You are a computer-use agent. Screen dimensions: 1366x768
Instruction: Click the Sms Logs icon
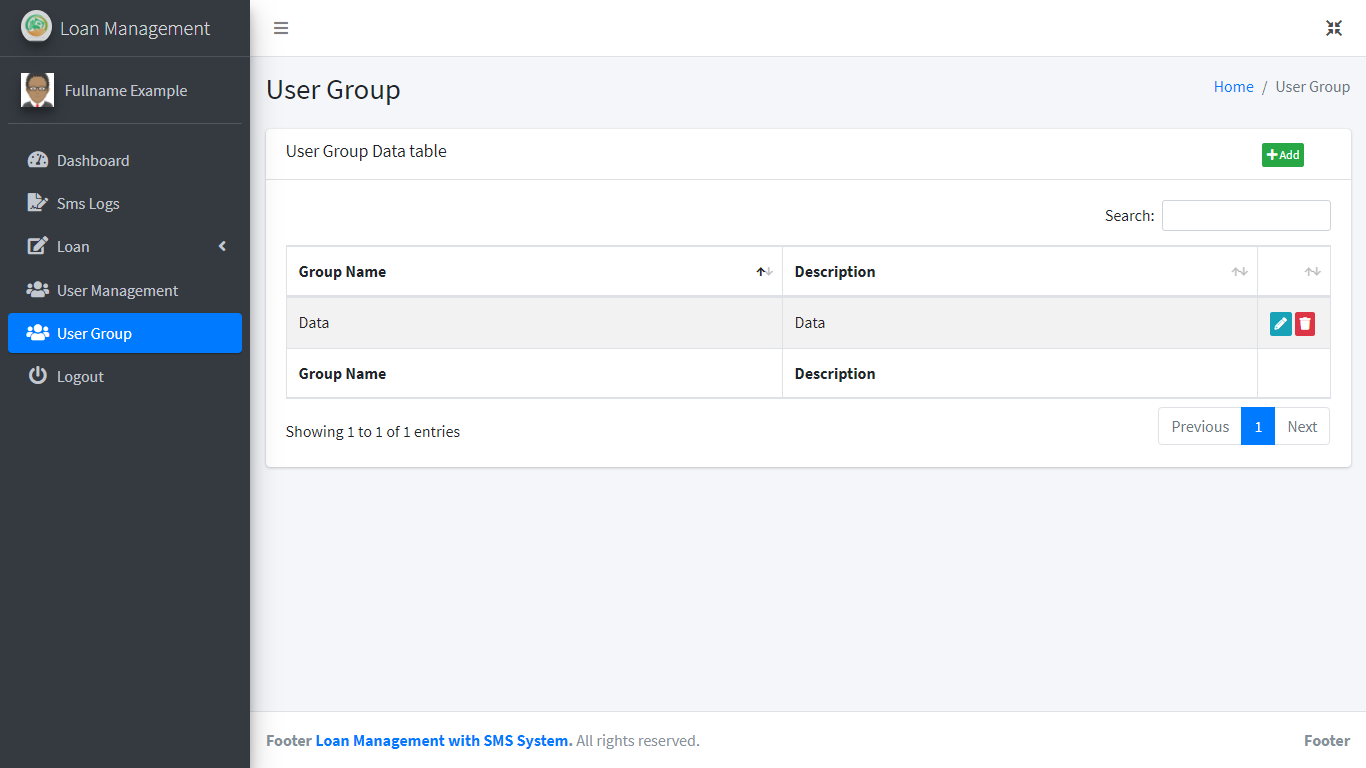[38, 203]
